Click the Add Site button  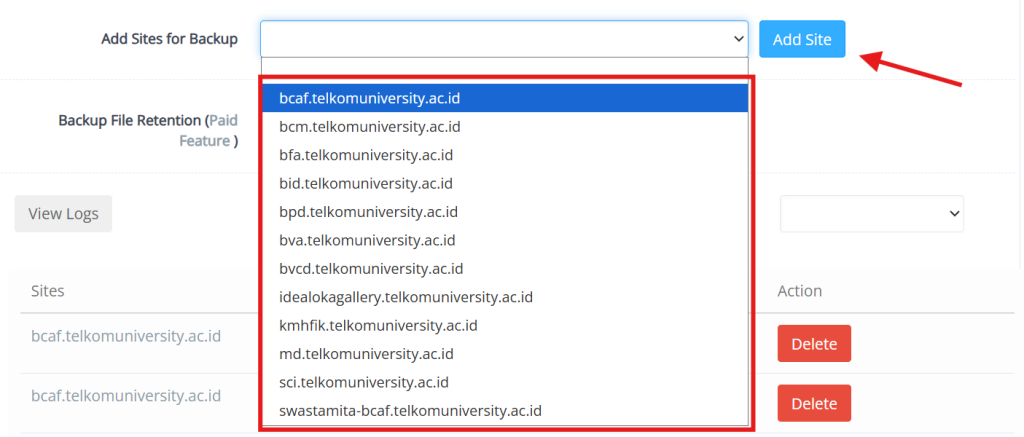pyautogui.click(x=802, y=39)
